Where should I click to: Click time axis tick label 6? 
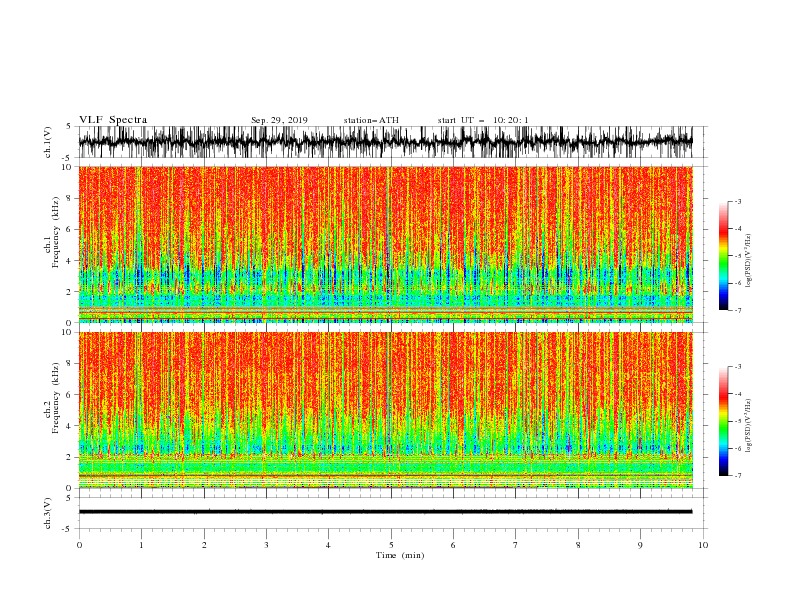tap(453, 545)
